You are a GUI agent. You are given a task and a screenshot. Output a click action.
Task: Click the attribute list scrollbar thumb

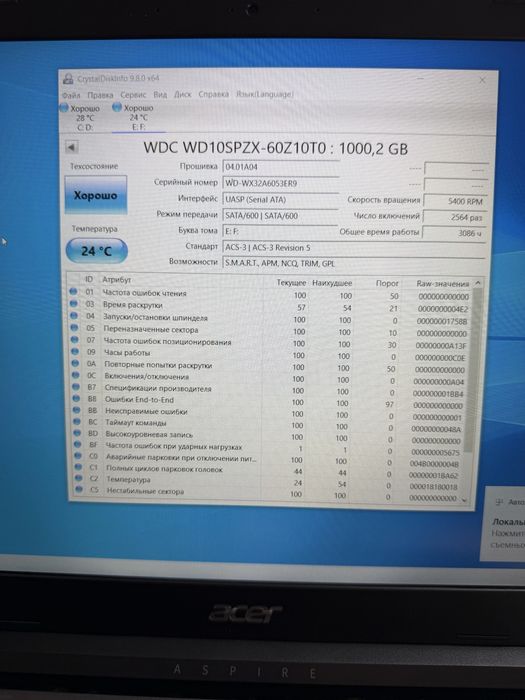(473, 371)
